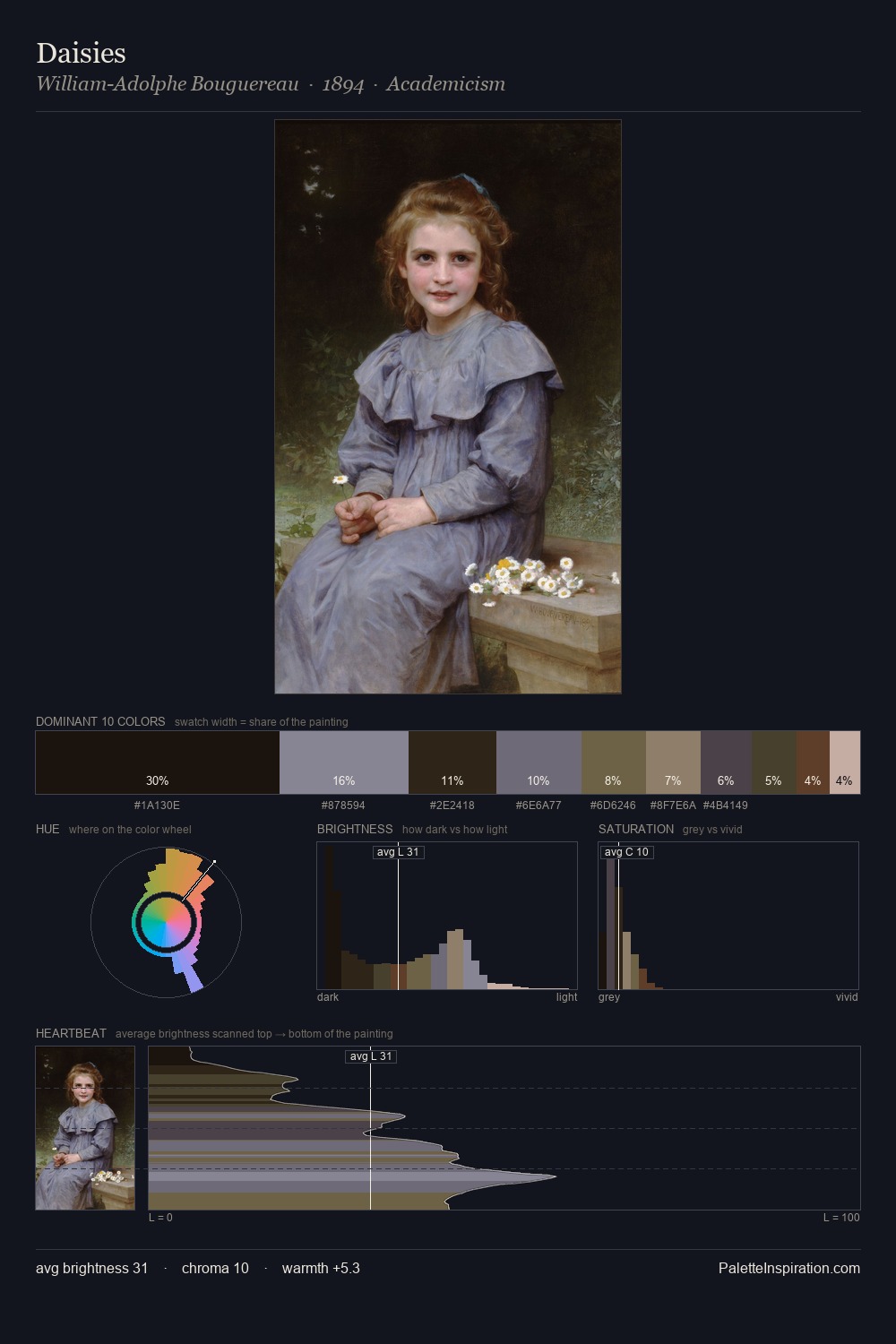
Task: Click the brightness histogram chart
Action: pos(447,916)
